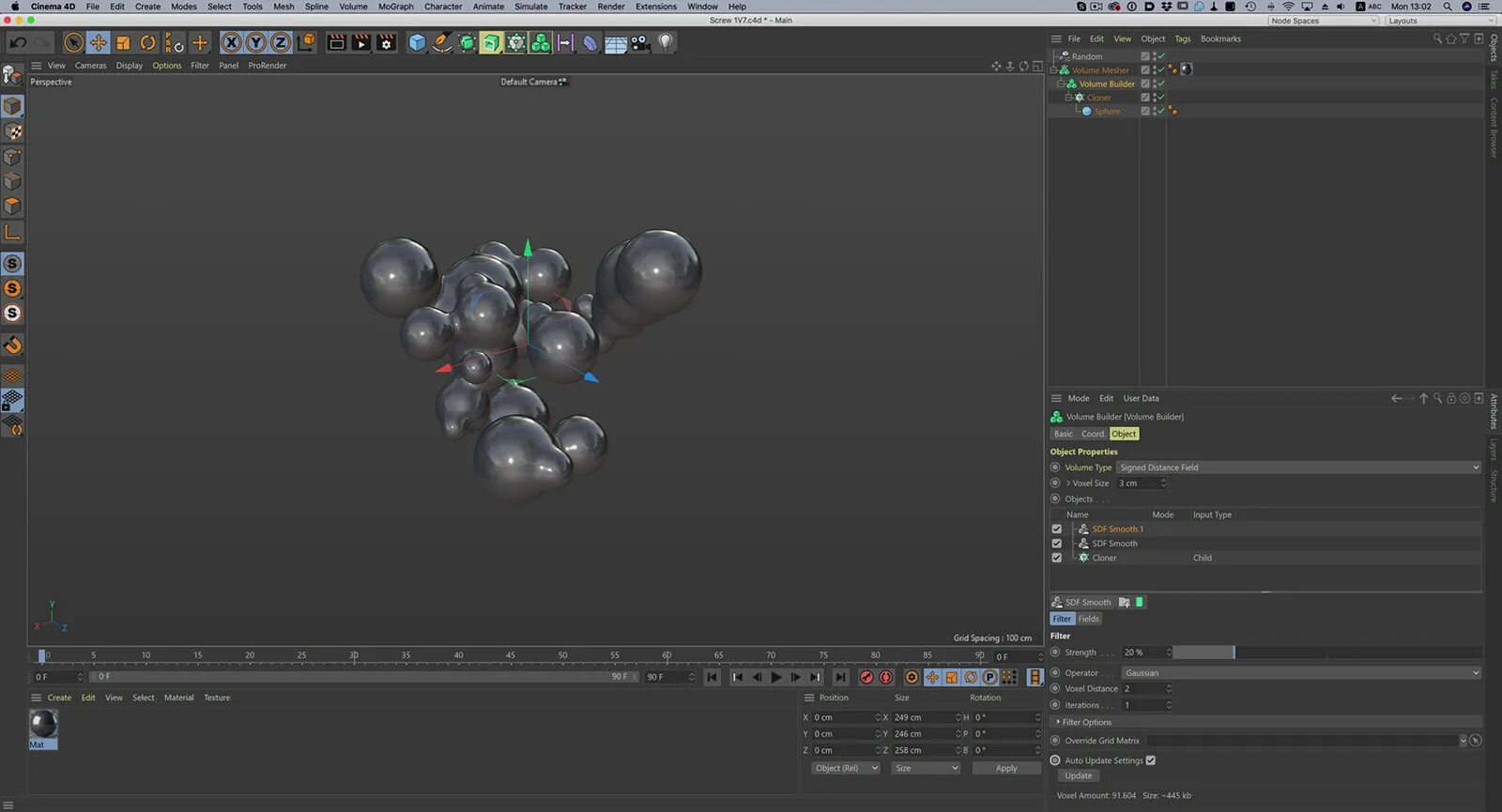The height and width of the screenshot is (812, 1502).
Task: Open the Operator Gaussian dropdown
Action: pyautogui.click(x=1300, y=673)
